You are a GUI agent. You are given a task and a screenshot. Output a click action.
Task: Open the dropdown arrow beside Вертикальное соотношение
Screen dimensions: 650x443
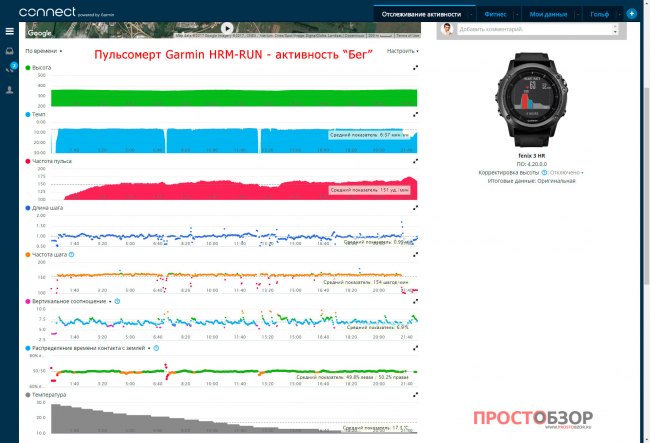coord(110,302)
